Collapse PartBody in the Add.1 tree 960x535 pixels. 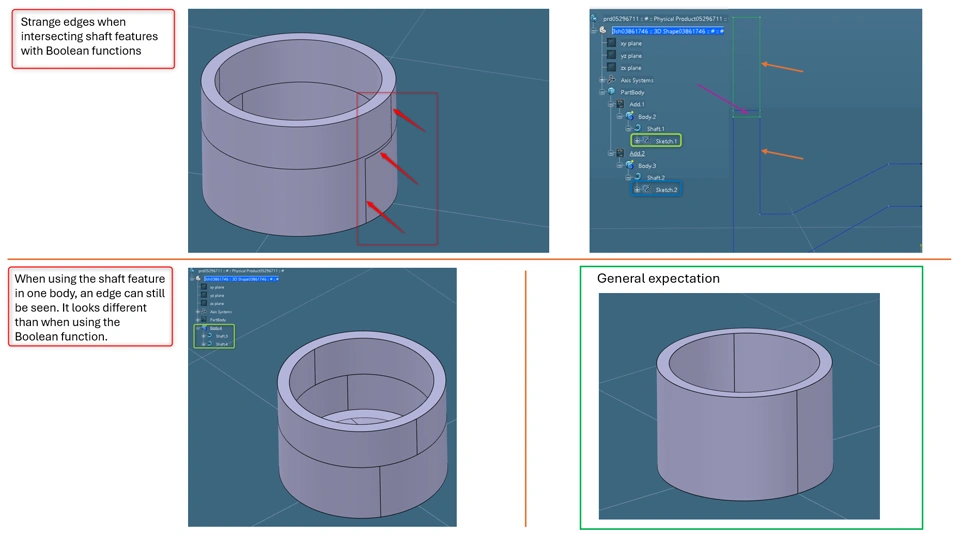[x=602, y=92]
